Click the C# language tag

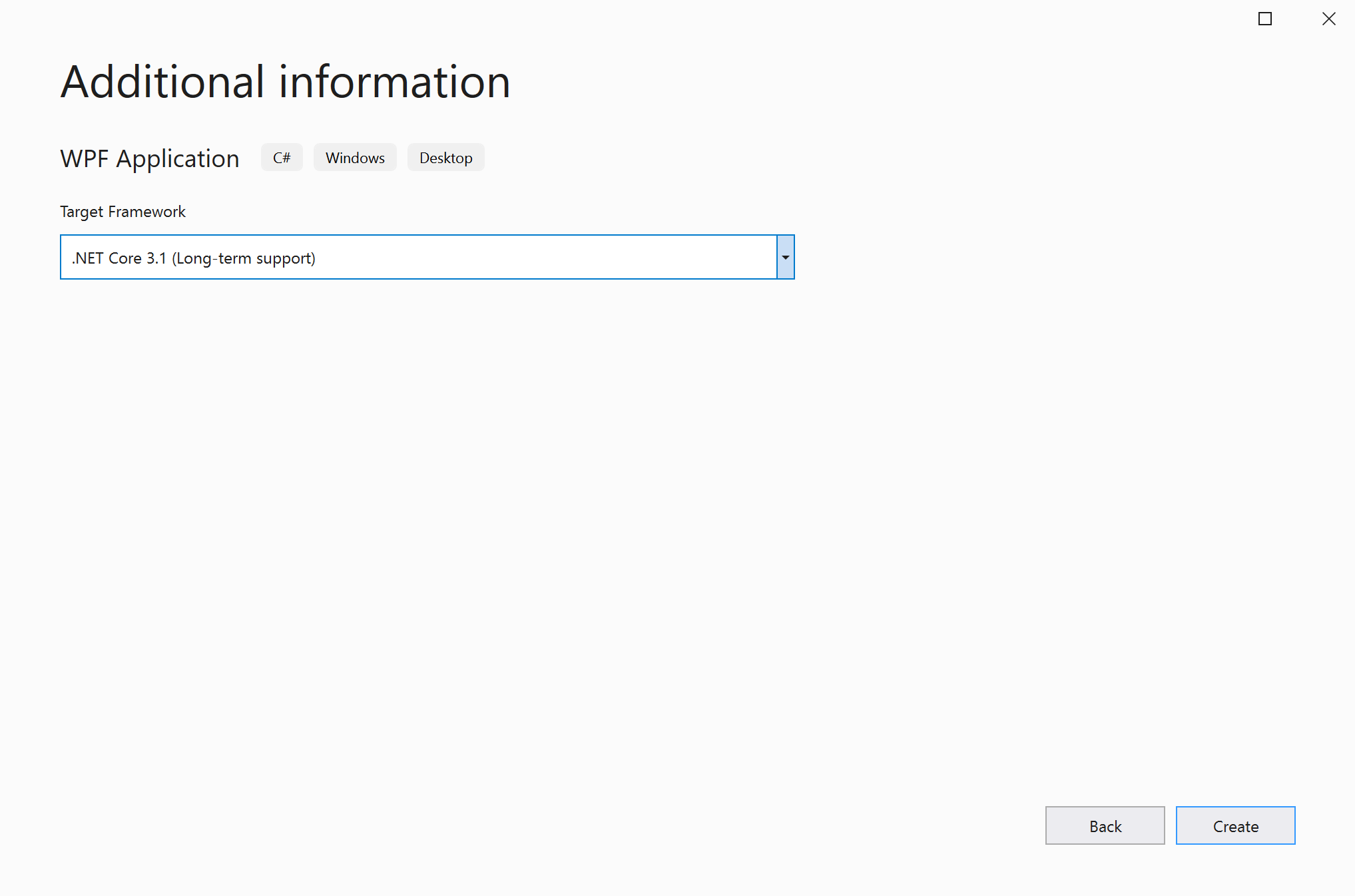[x=281, y=157]
